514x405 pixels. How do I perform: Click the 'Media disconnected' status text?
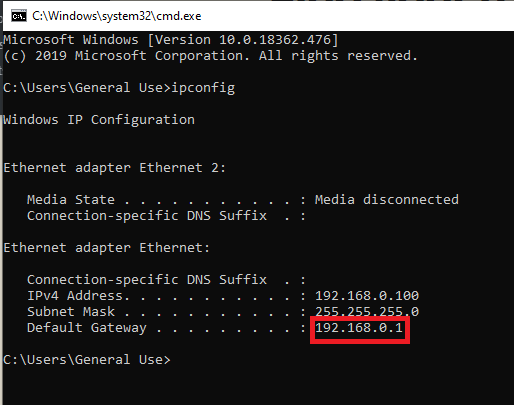(387, 200)
